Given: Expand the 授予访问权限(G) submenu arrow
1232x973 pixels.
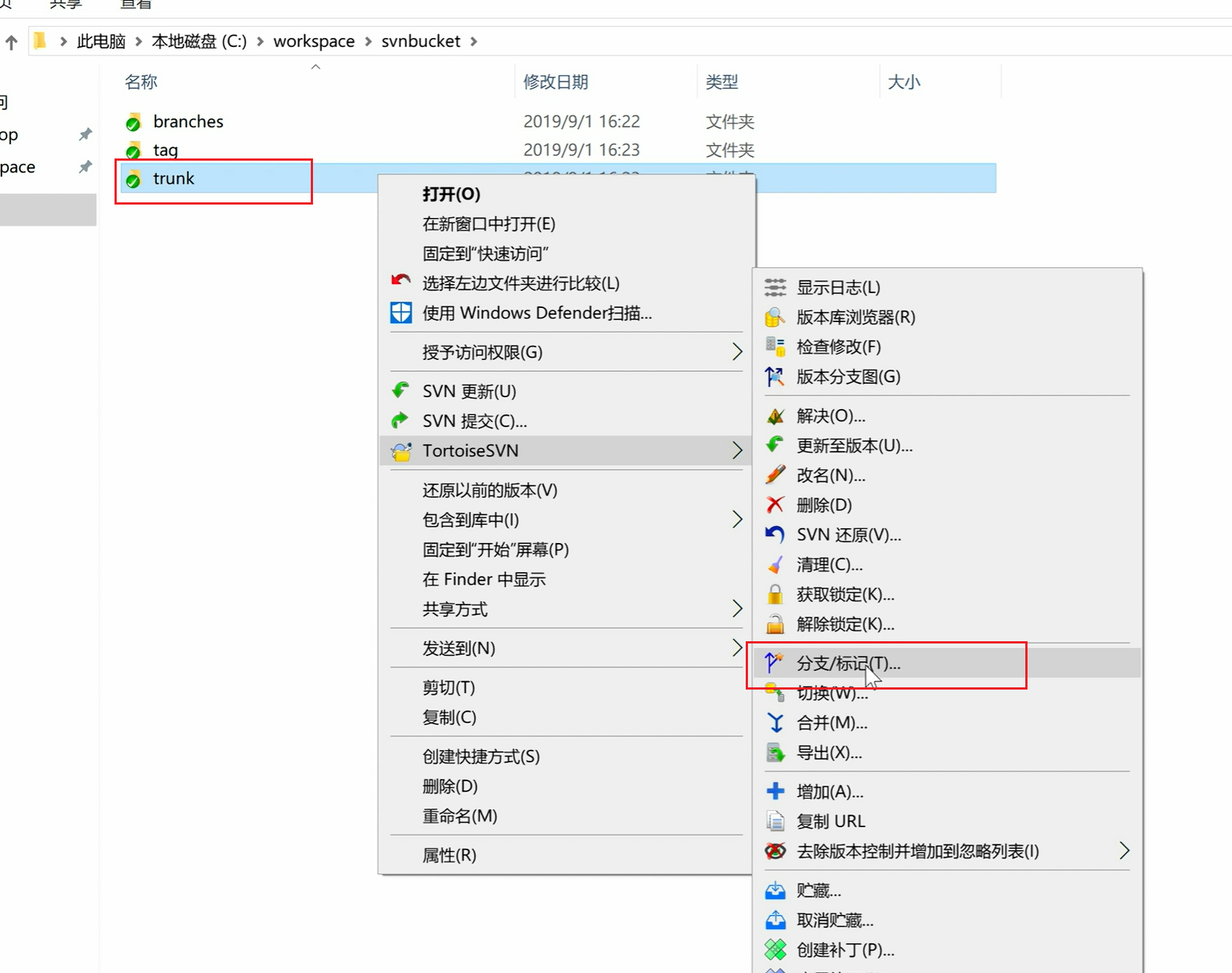Looking at the screenshot, I should tap(737, 352).
